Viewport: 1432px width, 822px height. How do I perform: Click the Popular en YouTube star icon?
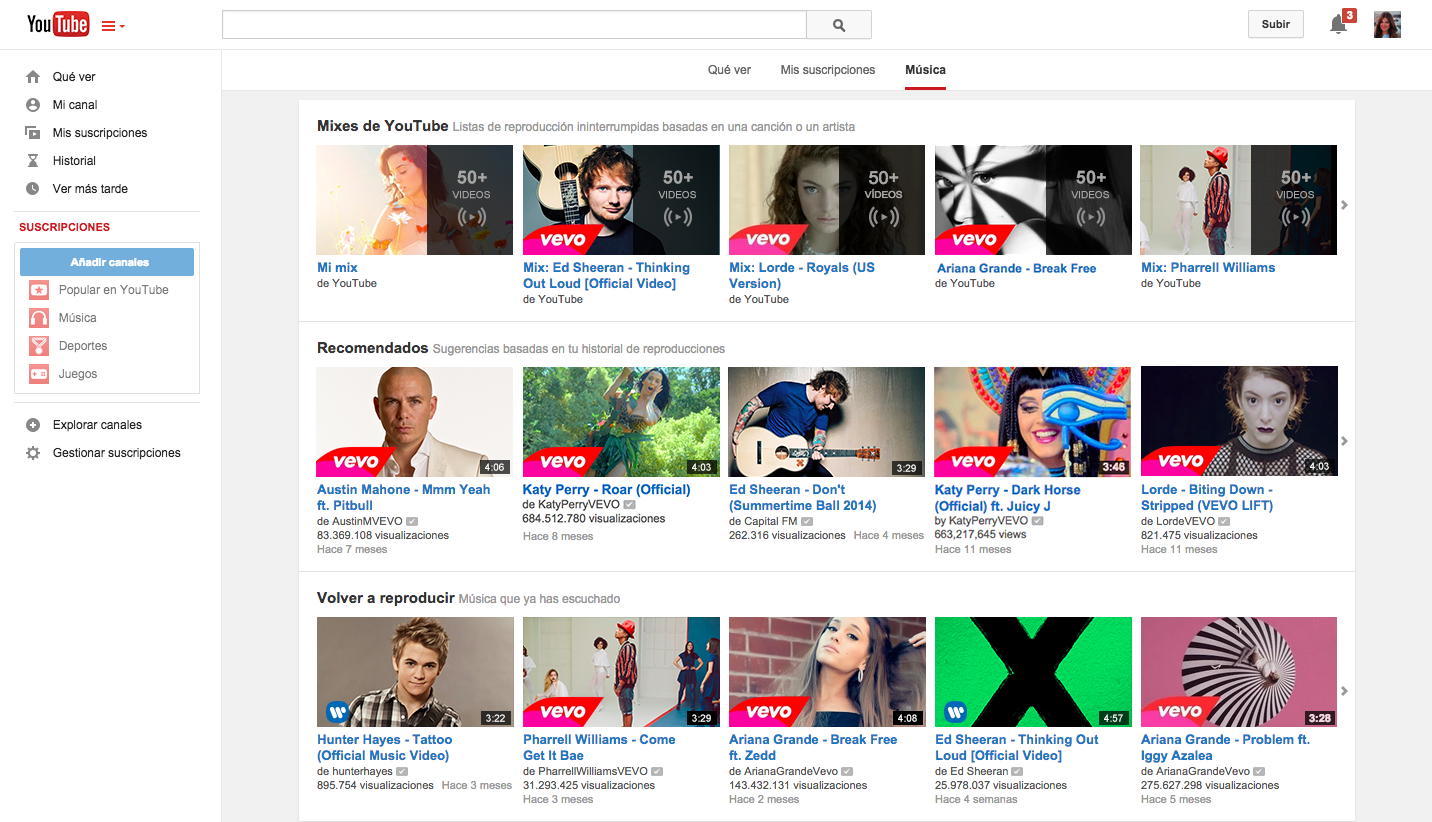pos(39,290)
